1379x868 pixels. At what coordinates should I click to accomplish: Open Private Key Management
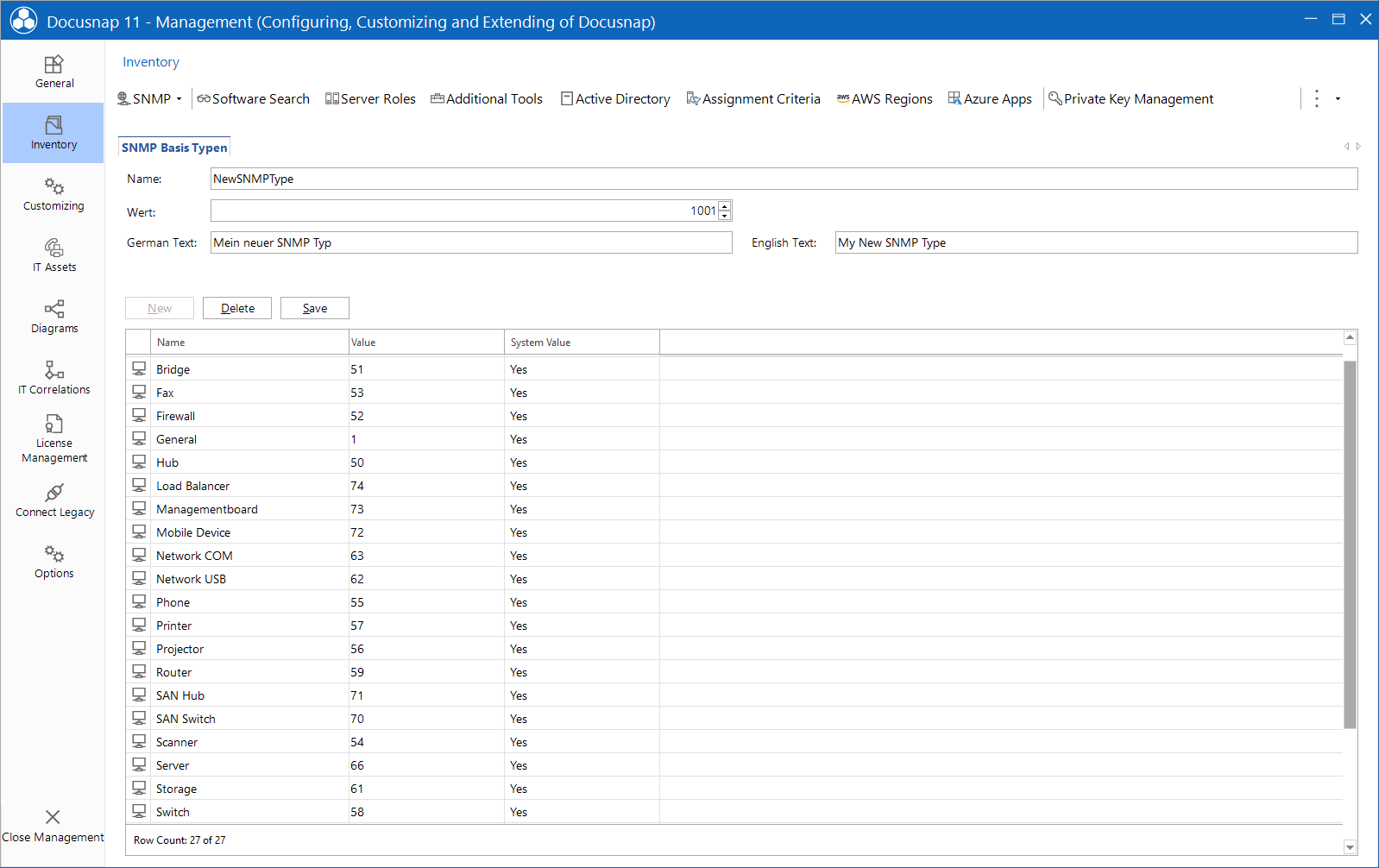[1130, 99]
